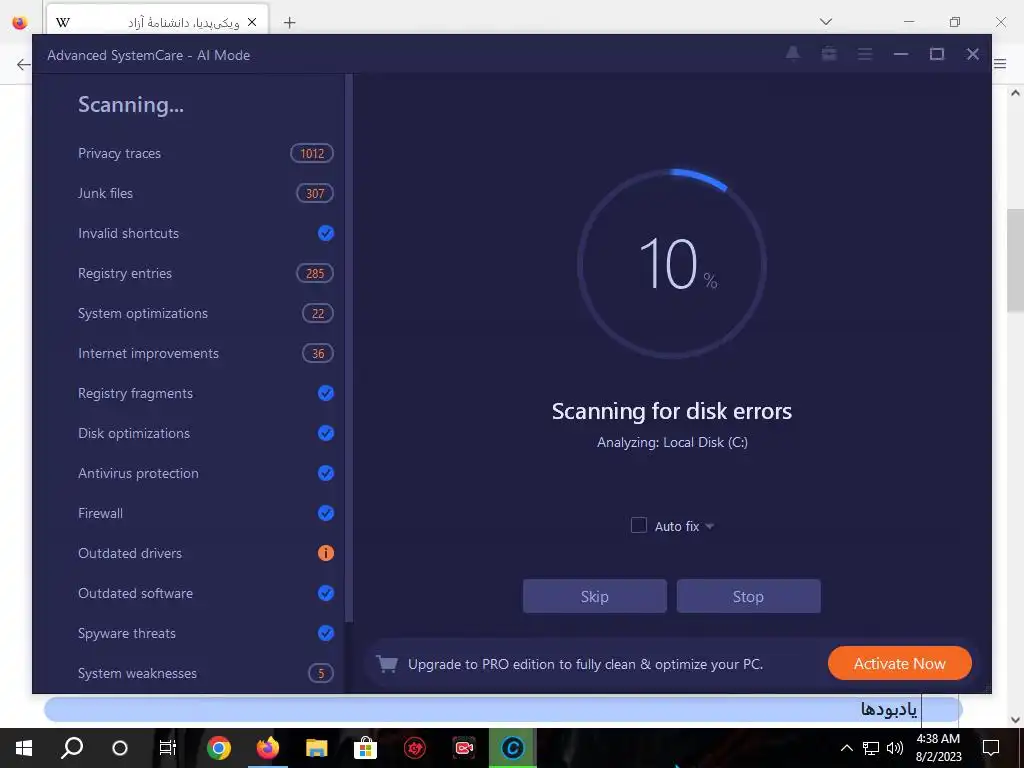
Task: Select the System optimizations item
Action: (143, 313)
